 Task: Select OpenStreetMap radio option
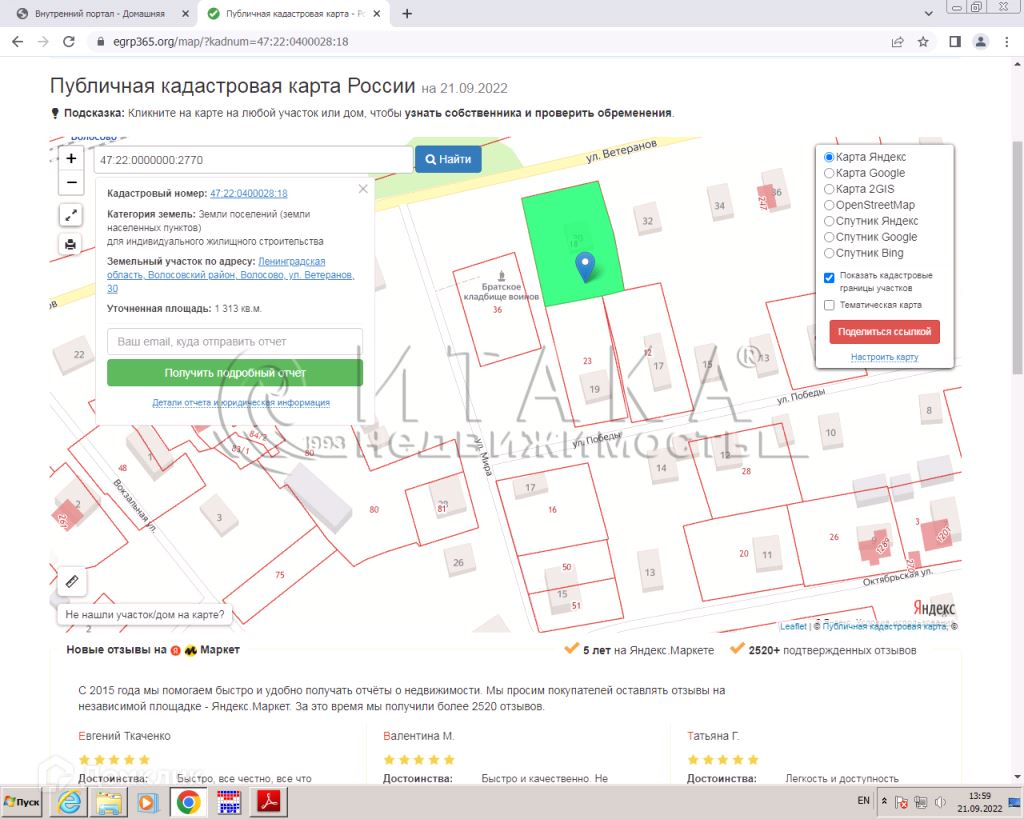(829, 205)
